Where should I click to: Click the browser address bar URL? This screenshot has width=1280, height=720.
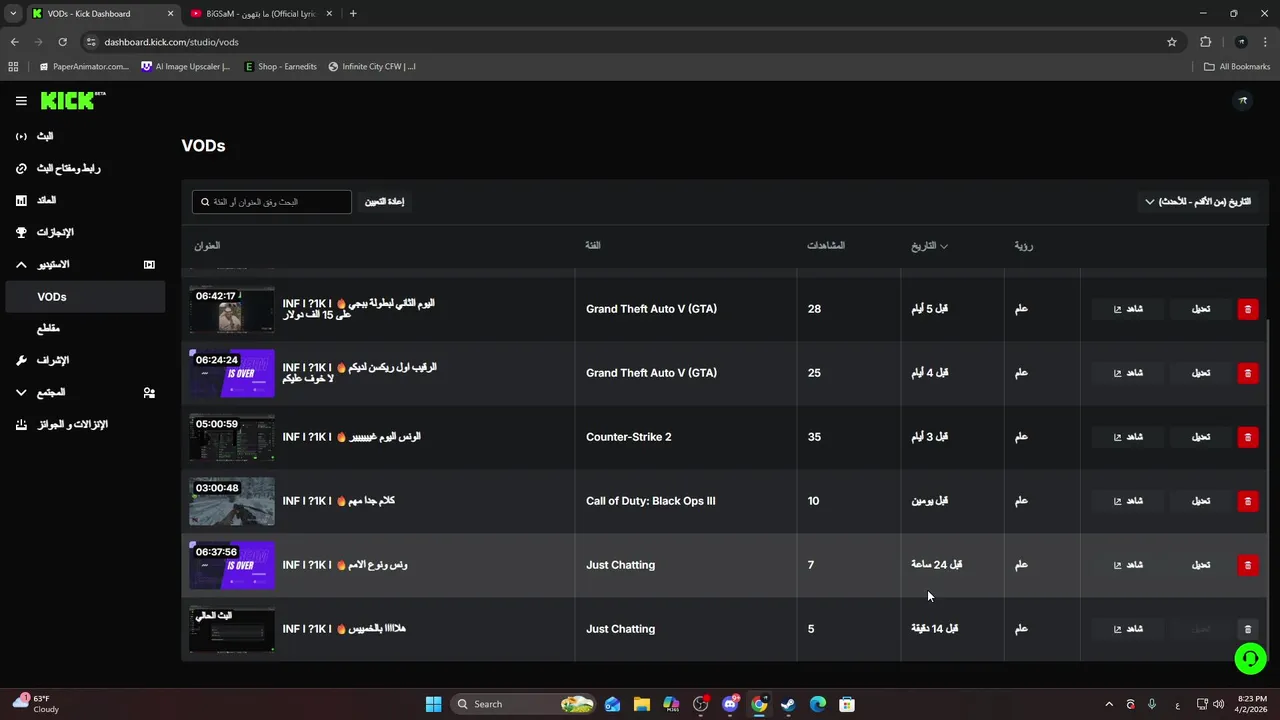tap(171, 42)
